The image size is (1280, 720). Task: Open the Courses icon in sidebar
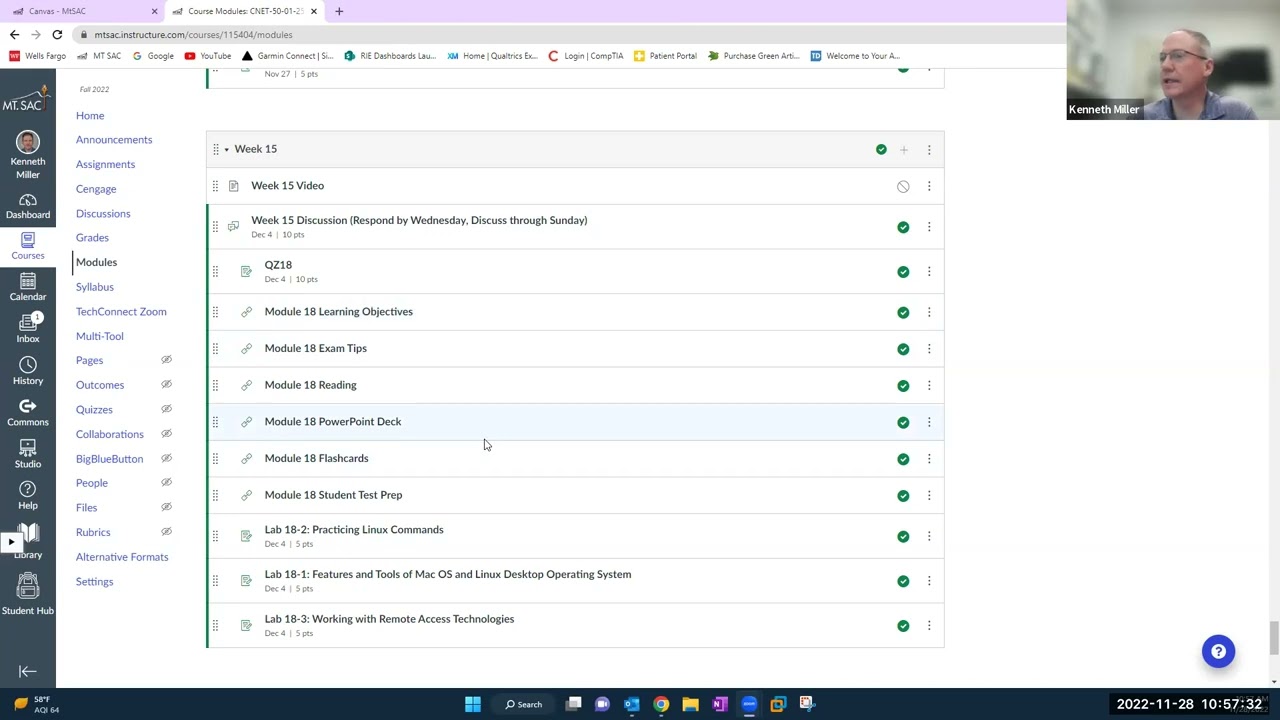(x=28, y=246)
